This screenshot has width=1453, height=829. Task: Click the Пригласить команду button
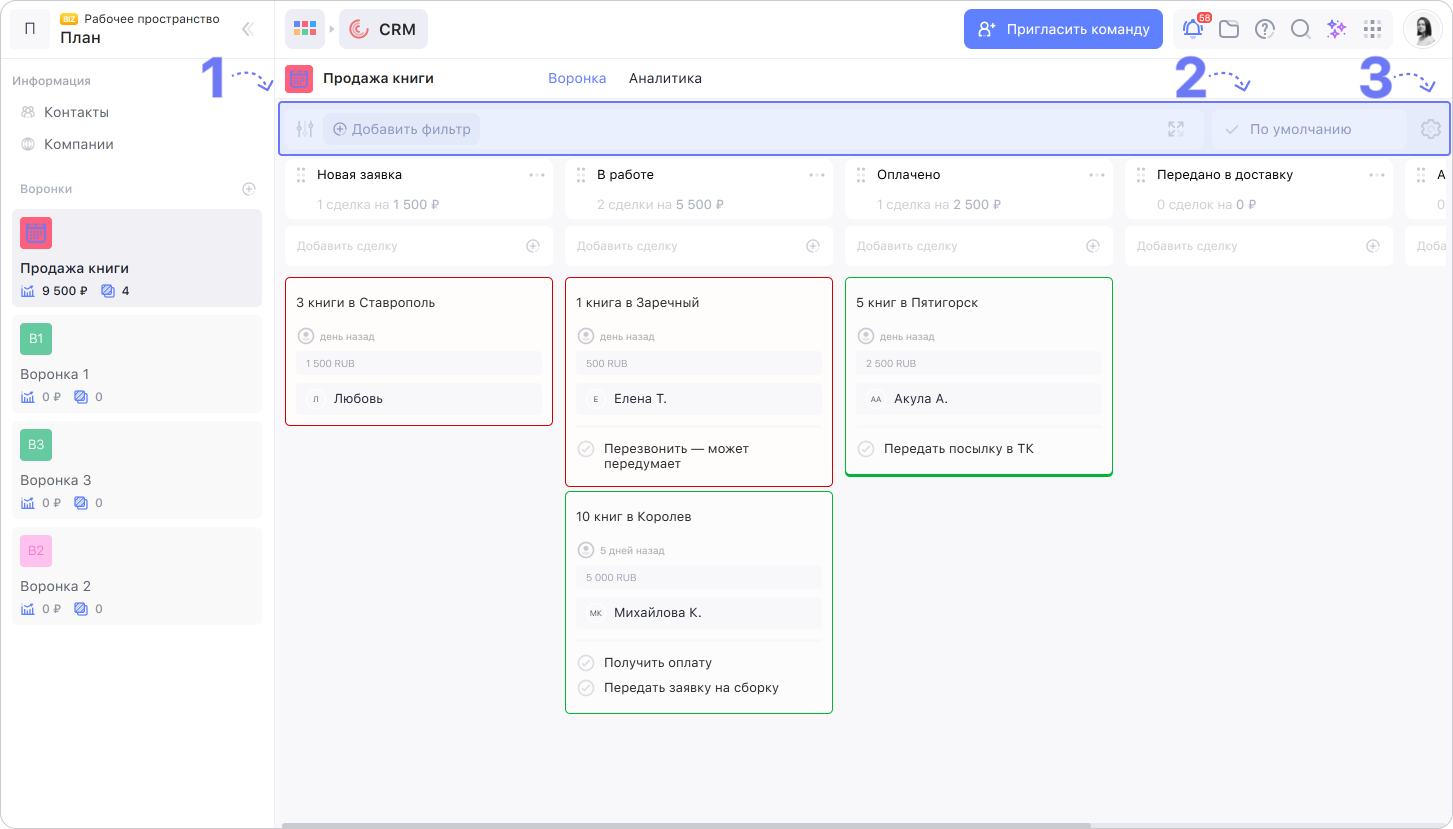[1063, 29]
